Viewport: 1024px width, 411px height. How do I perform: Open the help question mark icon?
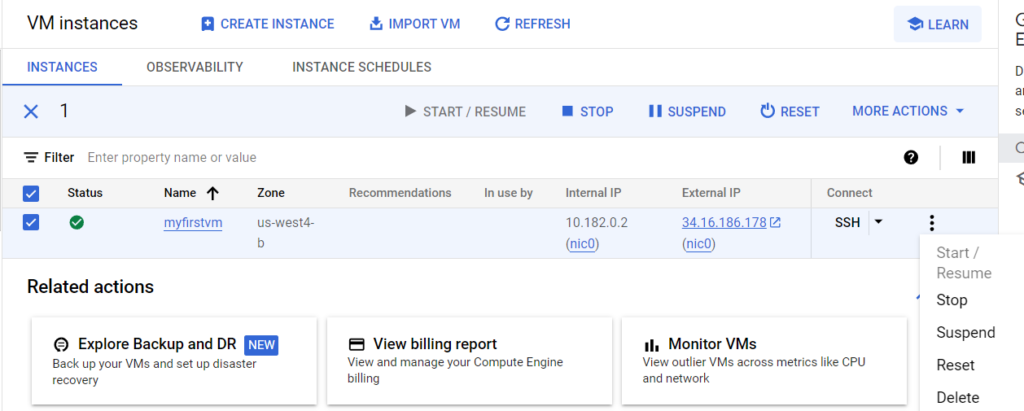tap(911, 157)
